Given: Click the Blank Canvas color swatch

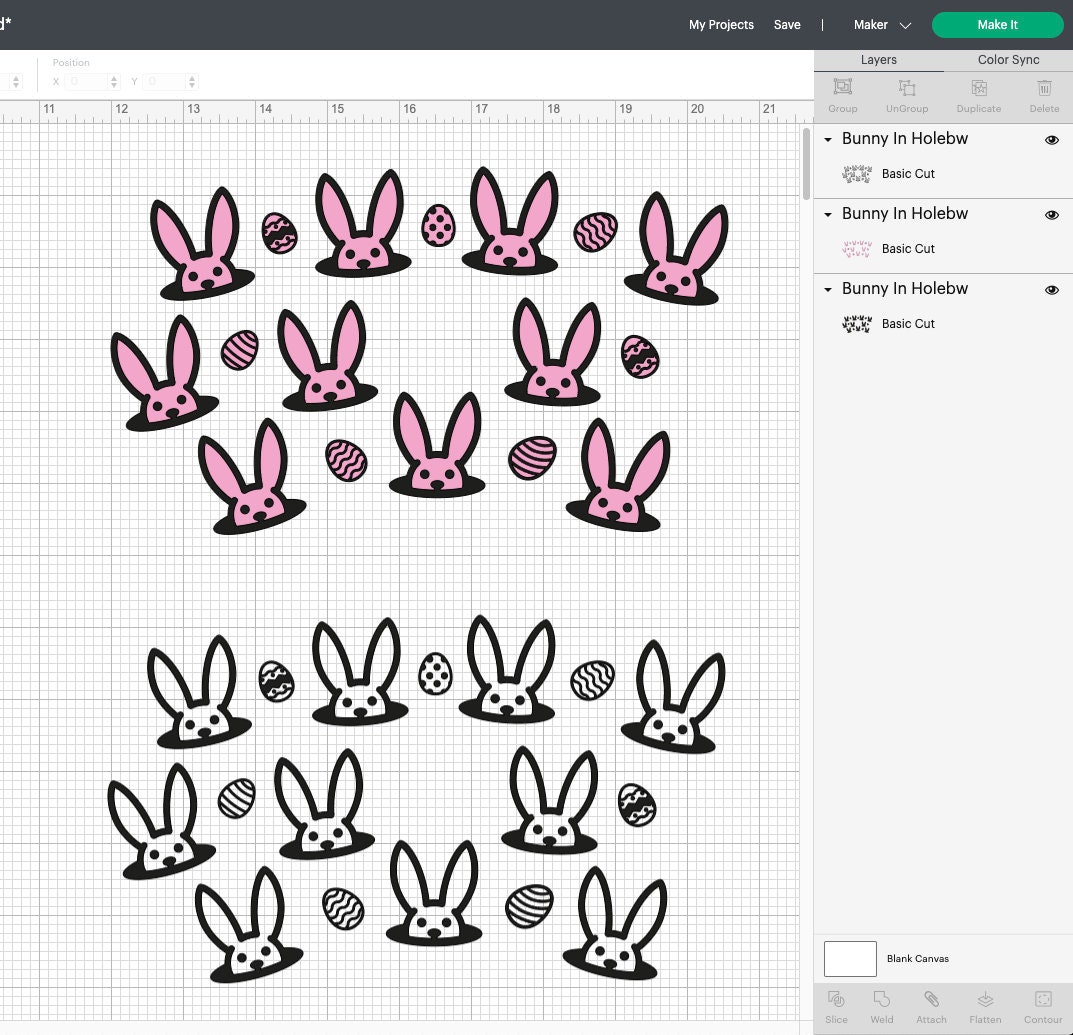Looking at the screenshot, I should (x=849, y=958).
